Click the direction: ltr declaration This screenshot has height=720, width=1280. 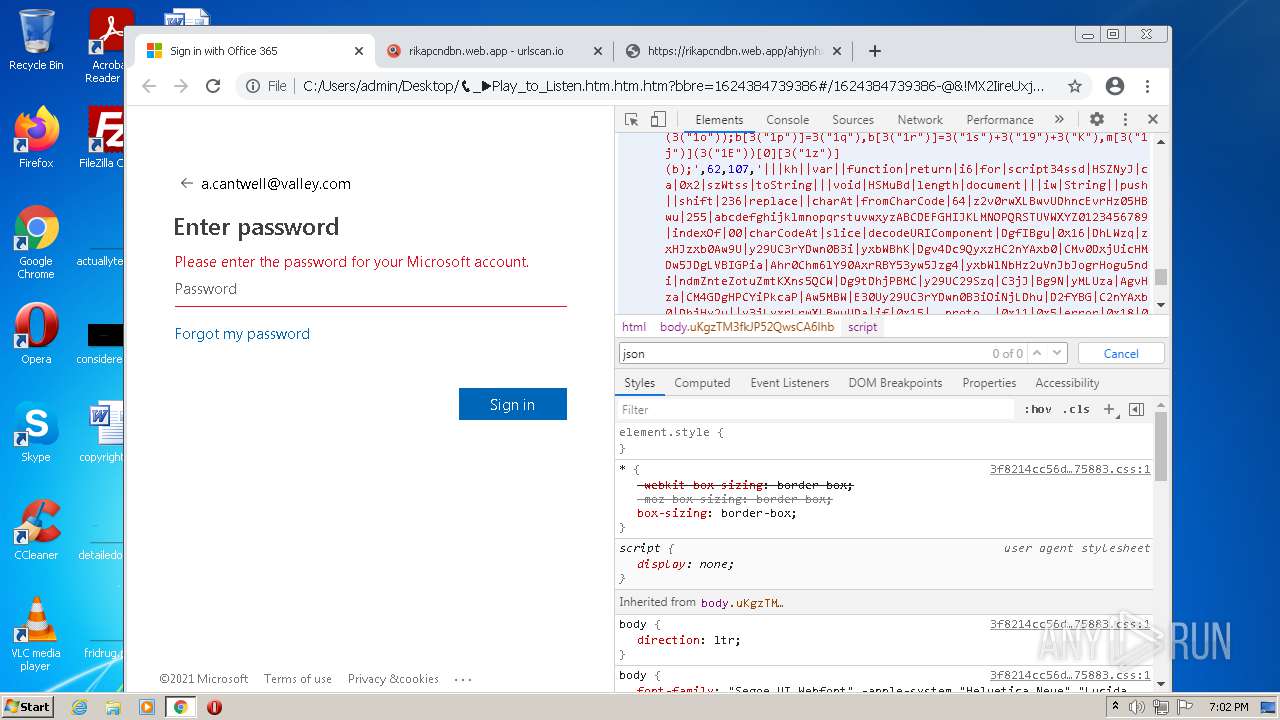(689, 640)
